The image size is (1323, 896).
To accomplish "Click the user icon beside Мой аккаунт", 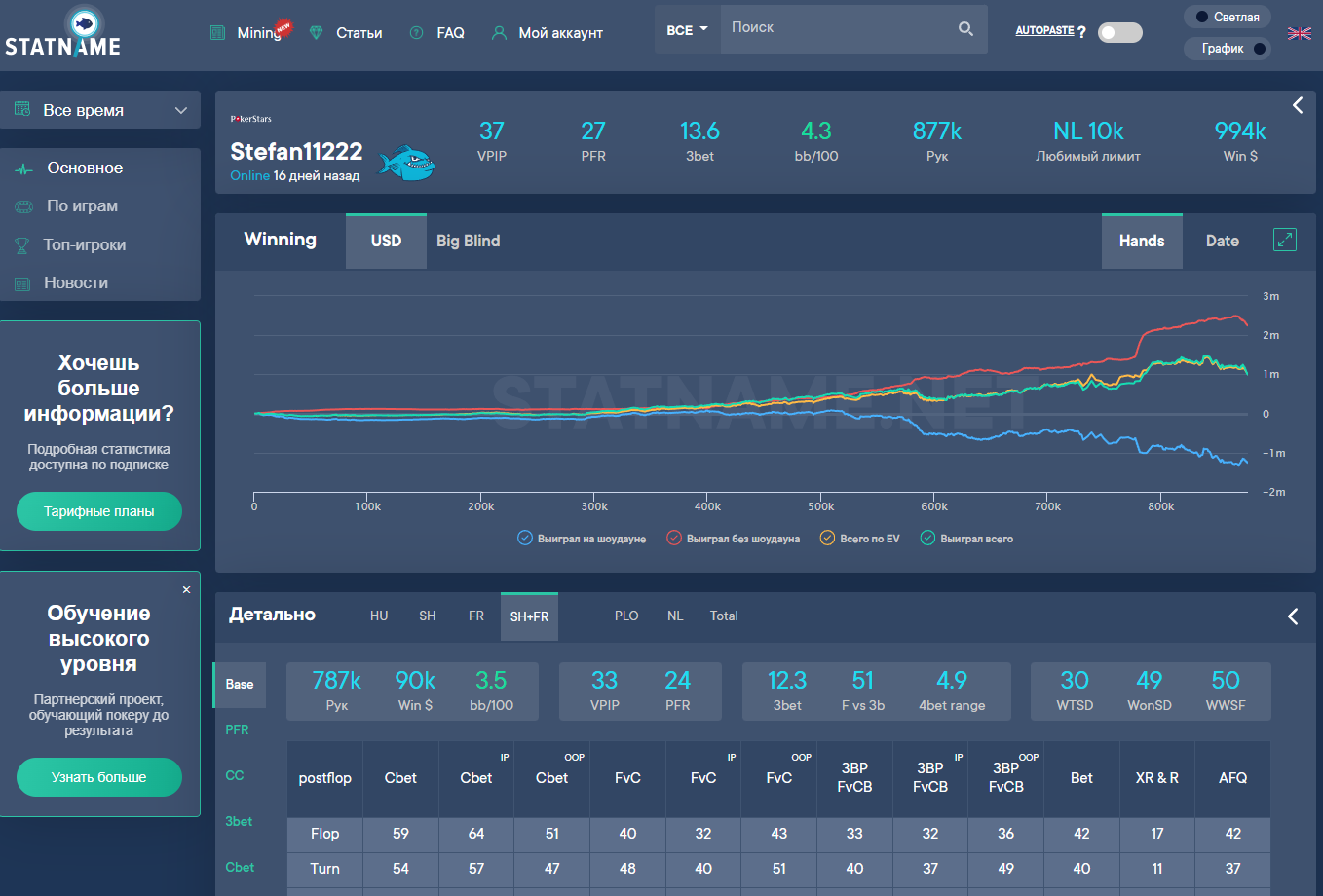I will (x=499, y=33).
